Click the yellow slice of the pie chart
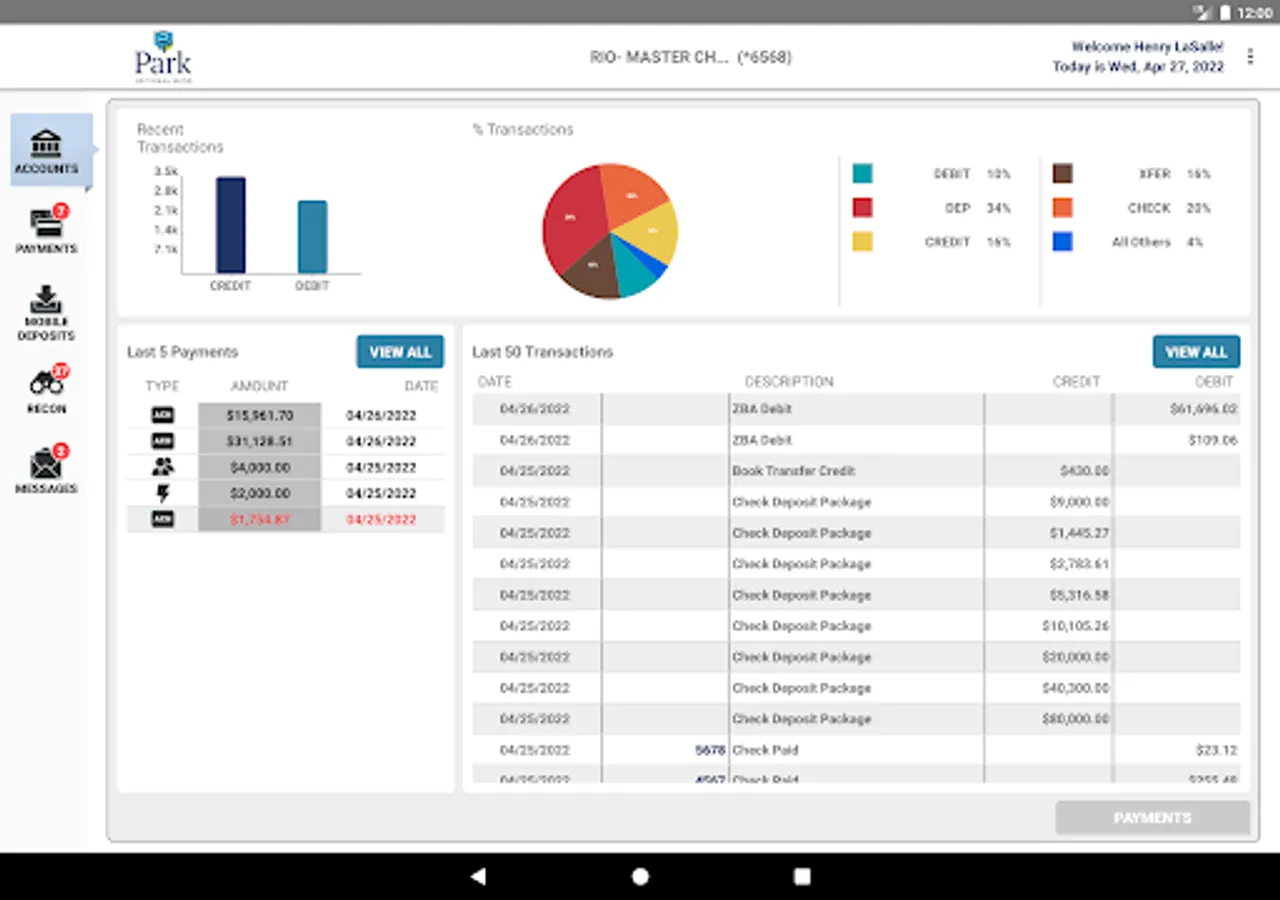The height and width of the screenshot is (900, 1280). pyautogui.click(x=651, y=234)
